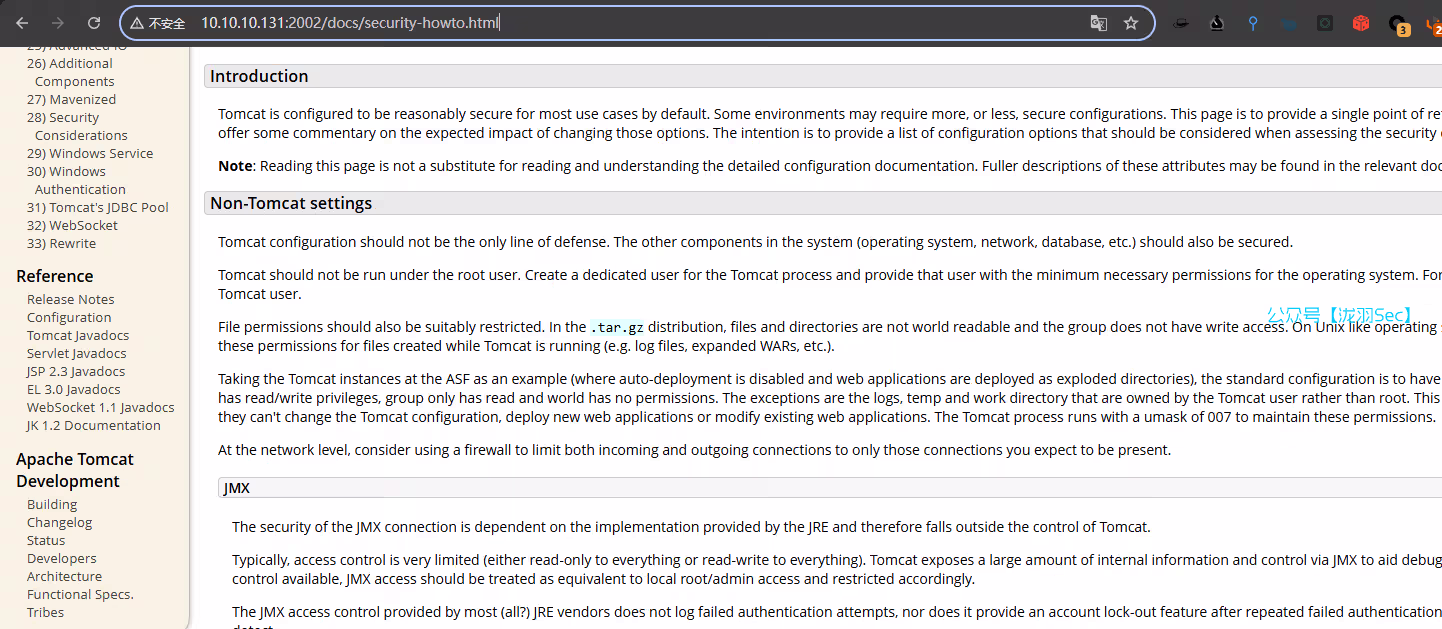1442x629 pixels.
Task: Open the translate page icon
Action: 1098,23
